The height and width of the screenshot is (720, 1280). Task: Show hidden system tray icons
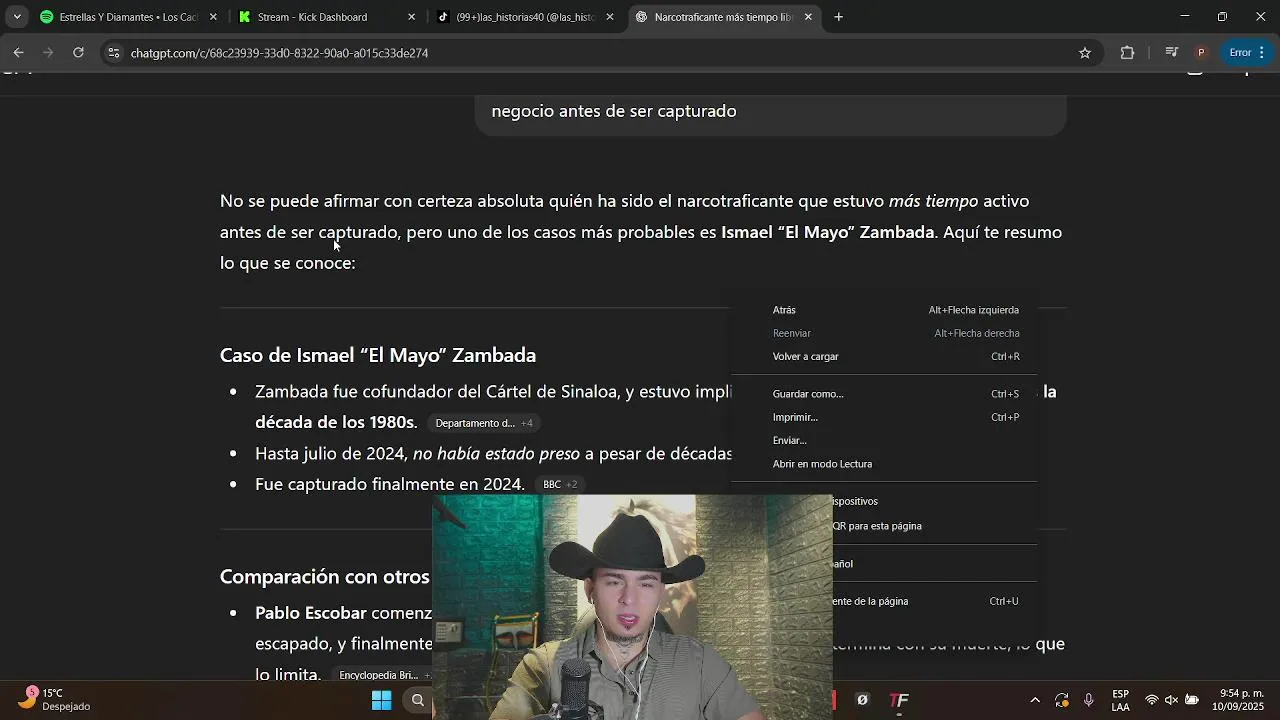click(x=1034, y=700)
